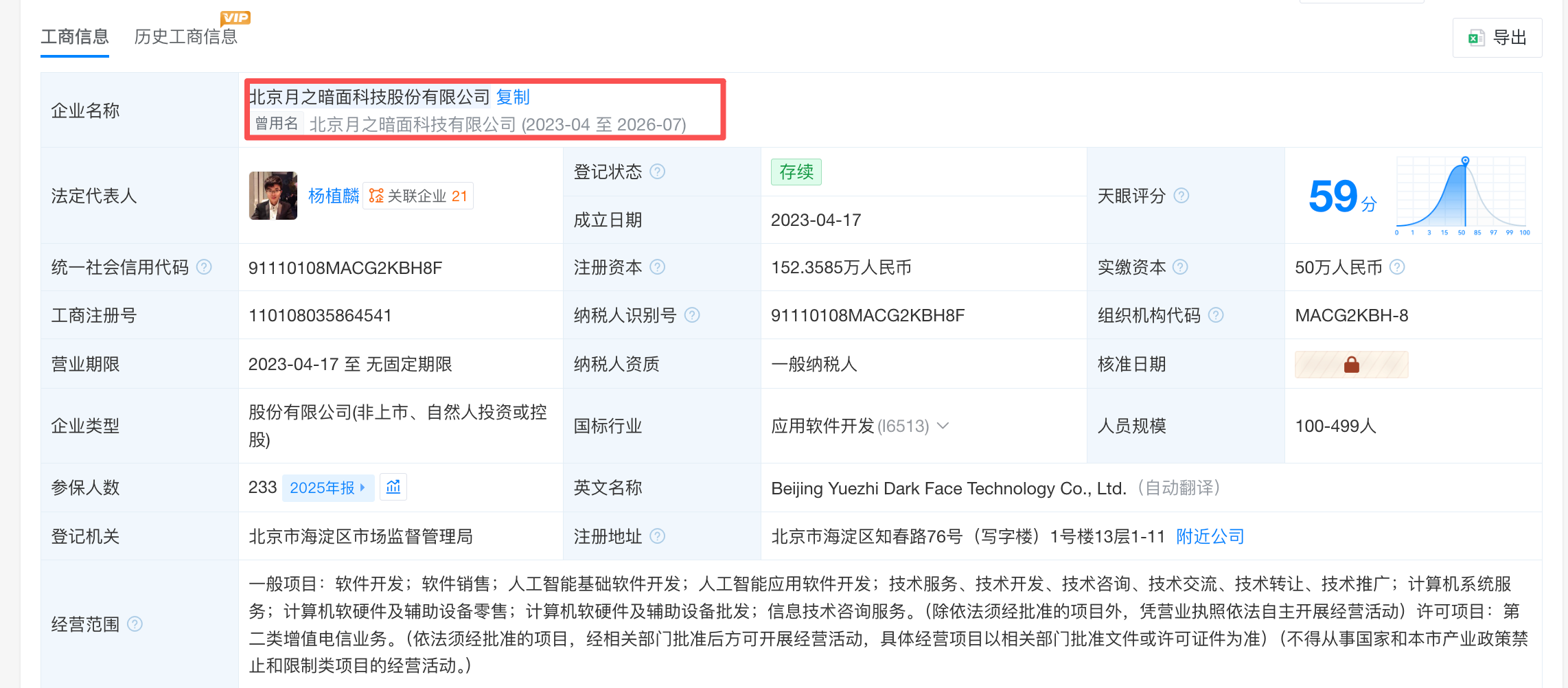
Task: Click the insured count 233
Action: click(262, 487)
